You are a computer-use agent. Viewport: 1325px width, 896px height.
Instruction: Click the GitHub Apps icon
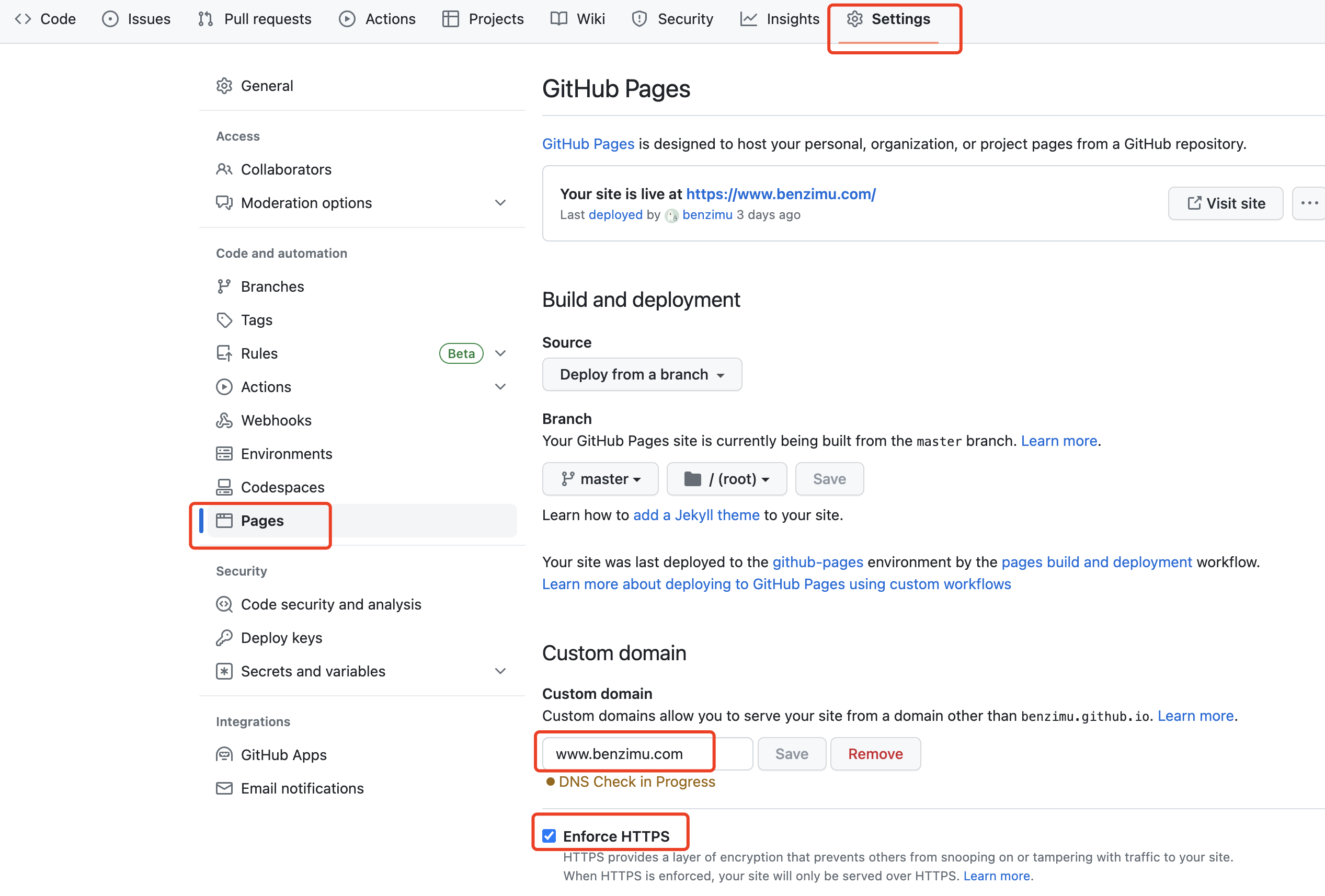click(x=224, y=755)
